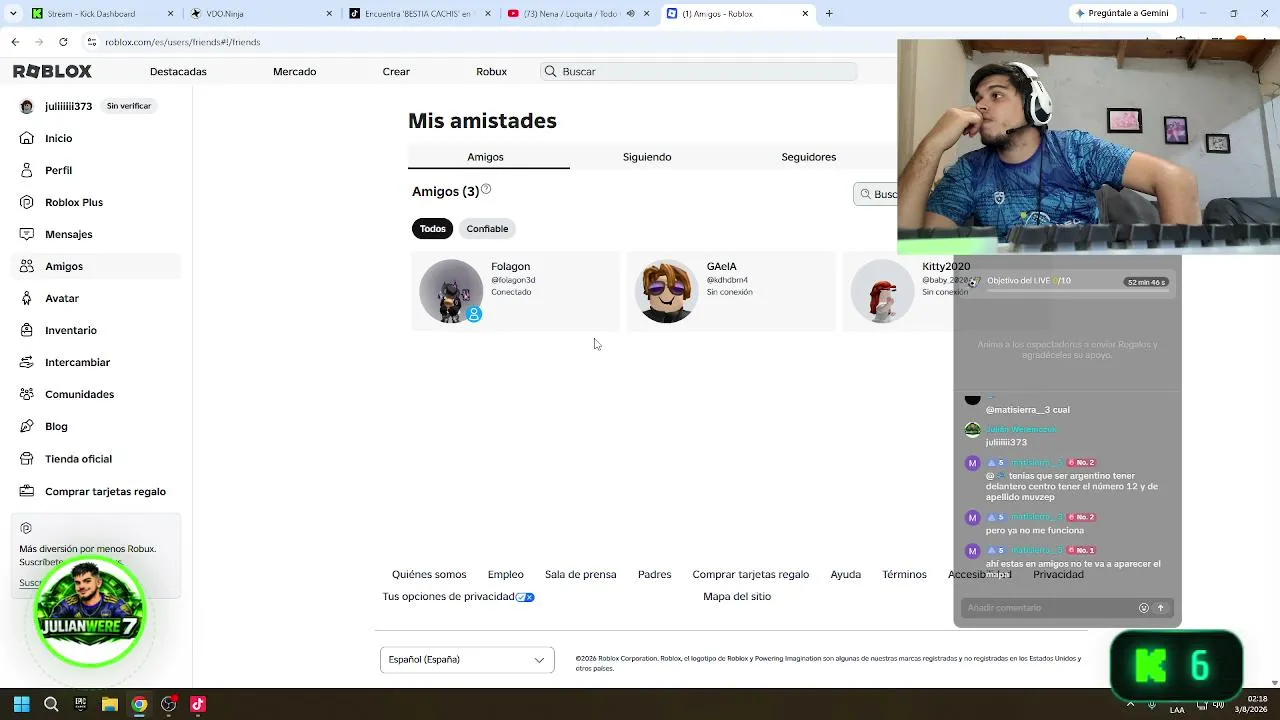Open Inicio via its home icon

[27, 138]
